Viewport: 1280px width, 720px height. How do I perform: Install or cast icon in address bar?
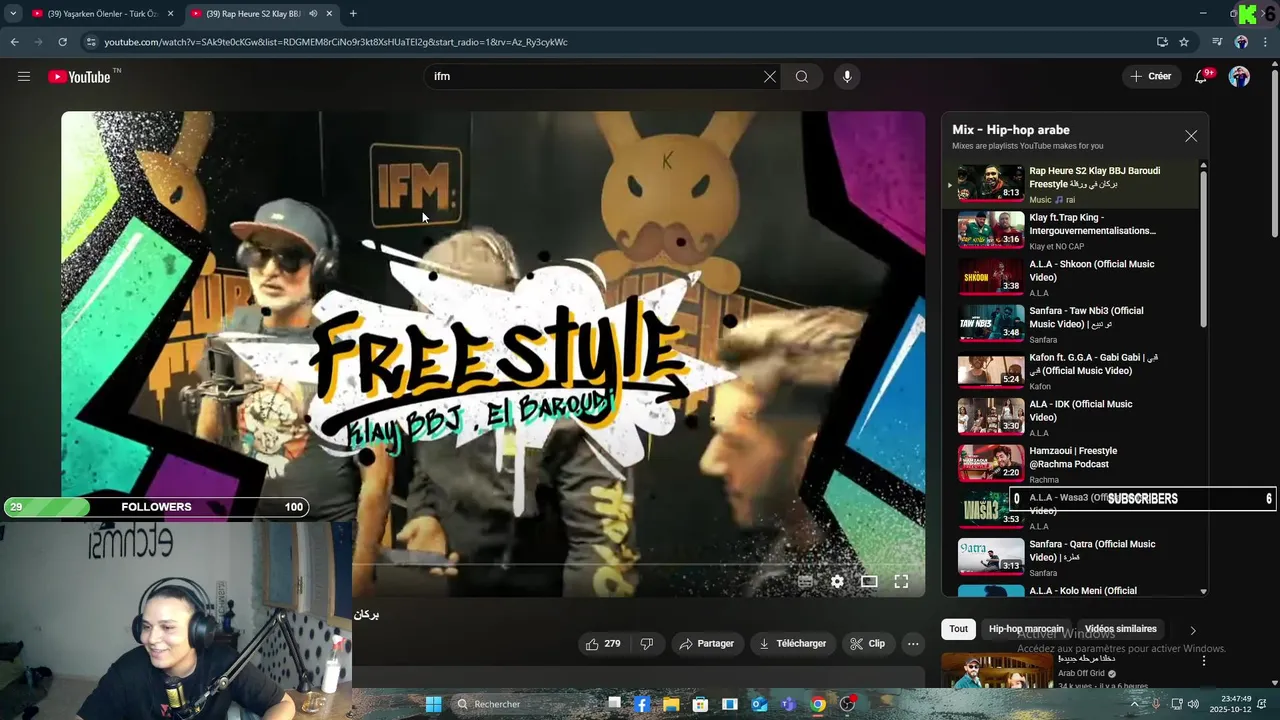(1162, 42)
